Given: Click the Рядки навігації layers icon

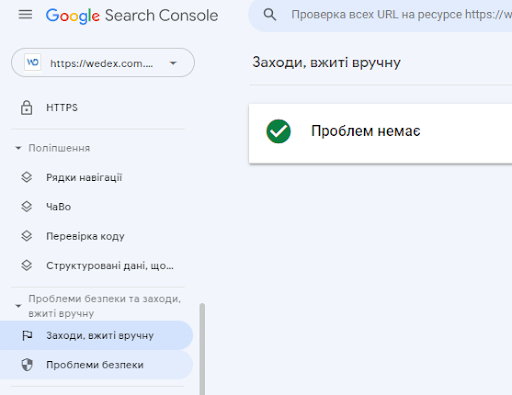Looking at the screenshot, I should pos(27,177).
